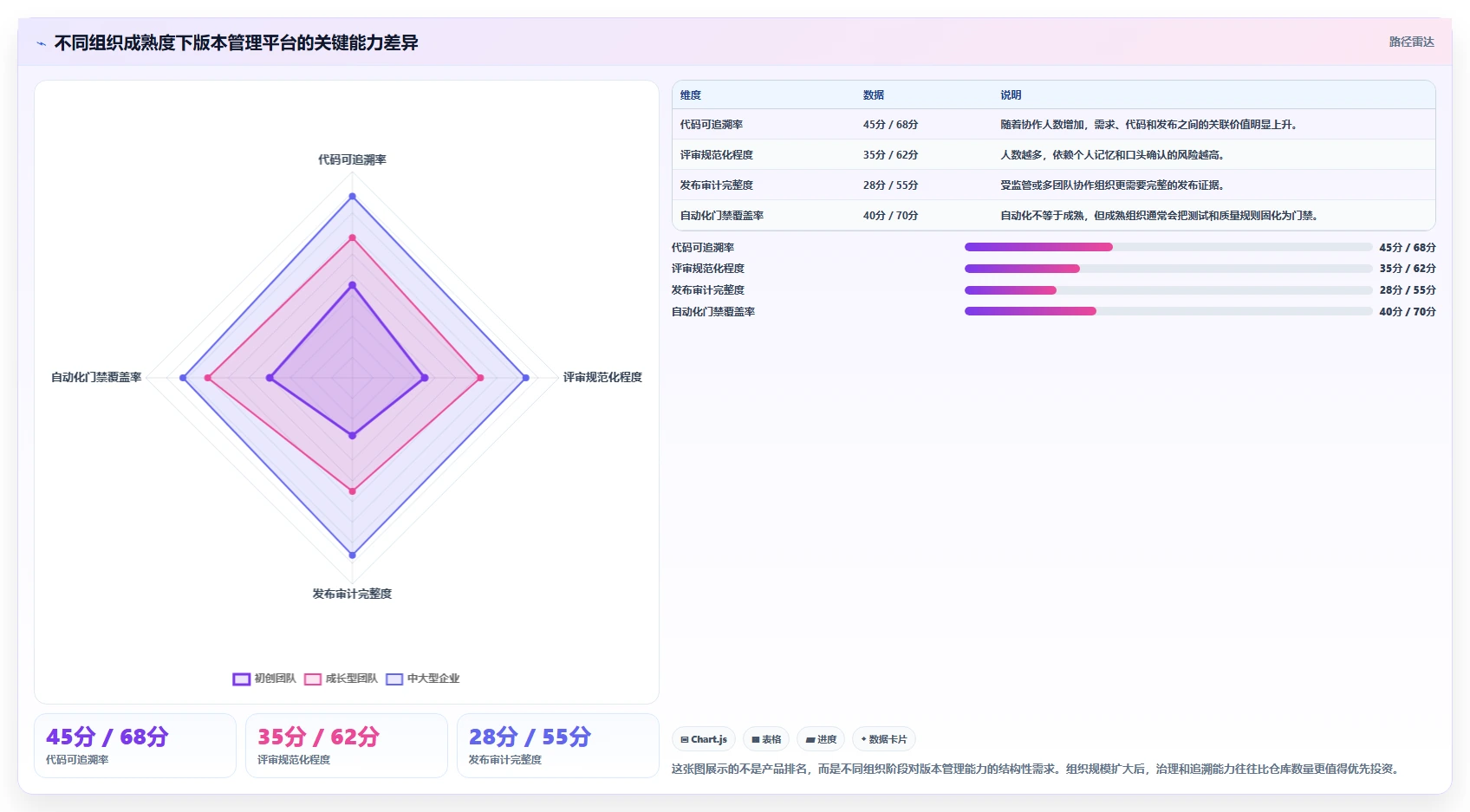Click 中大型企业 data point on 自动化门禁覆盖率 axis

pos(183,378)
